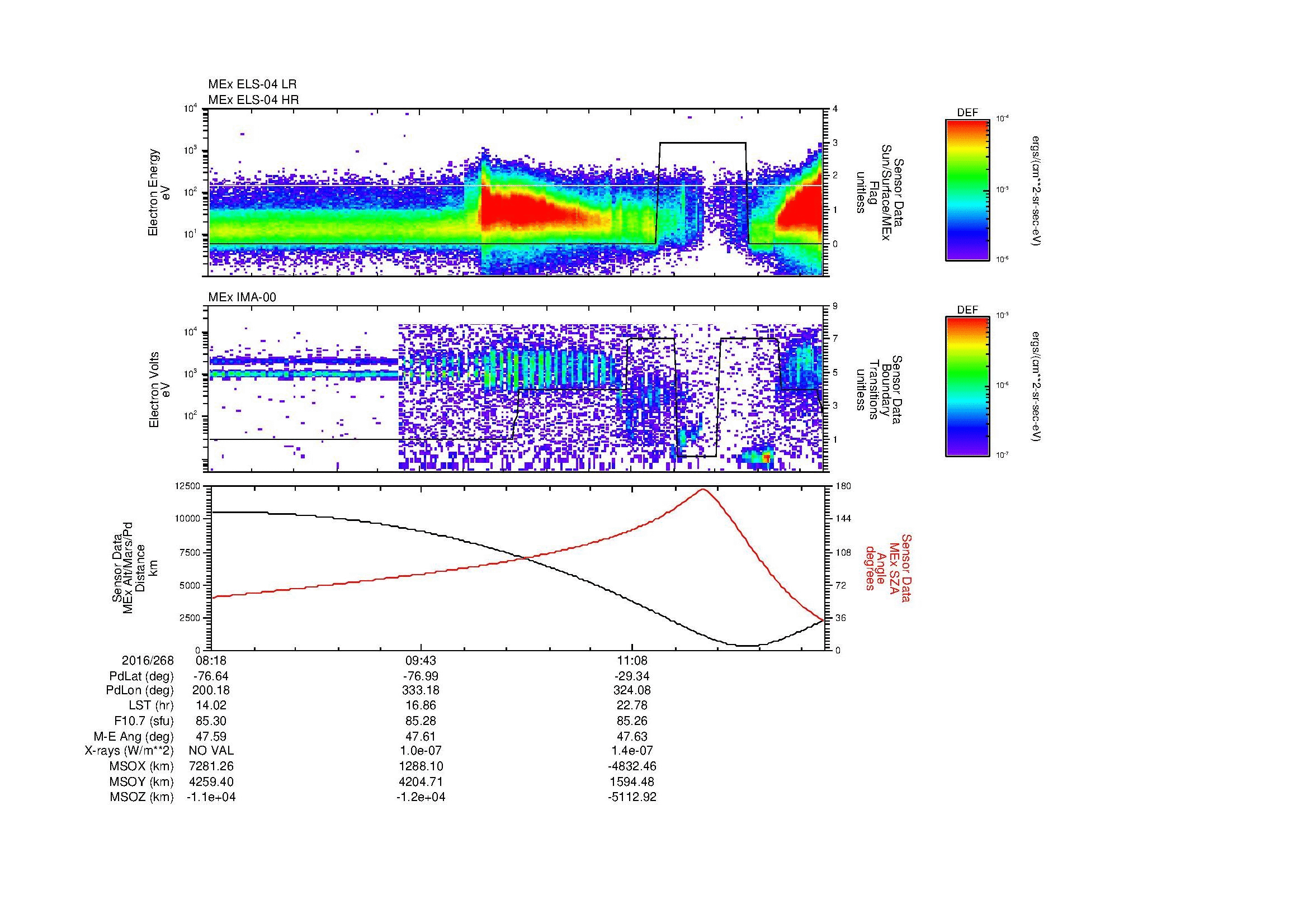Click the MSOX value '7281.26'
Image resolution: width=1308 pixels, height=924 pixels.
point(211,766)
